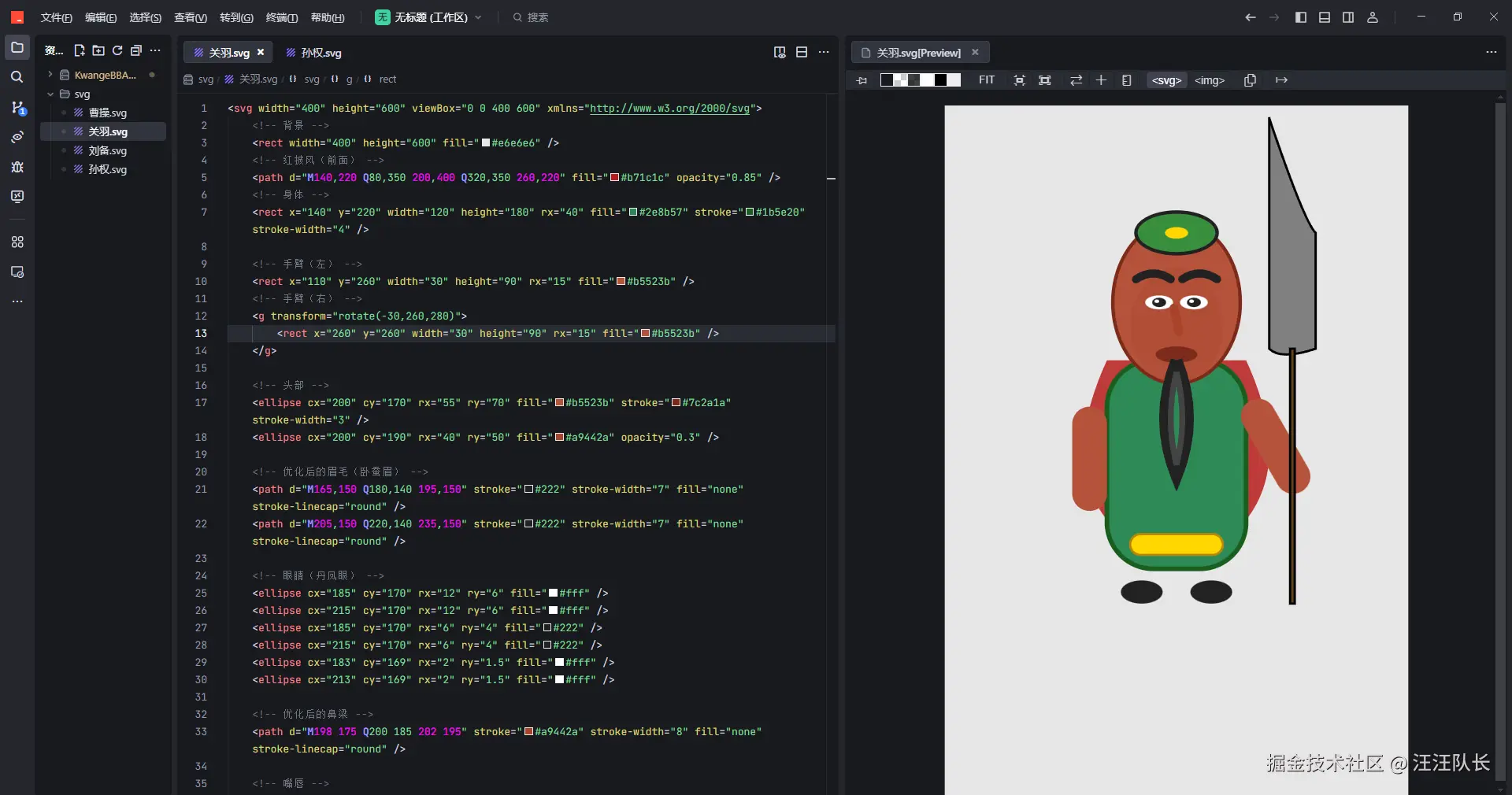Click the #e6e6e6 color swatch on line 3
Screen dimensions: 1512x795
pos(486,143)
